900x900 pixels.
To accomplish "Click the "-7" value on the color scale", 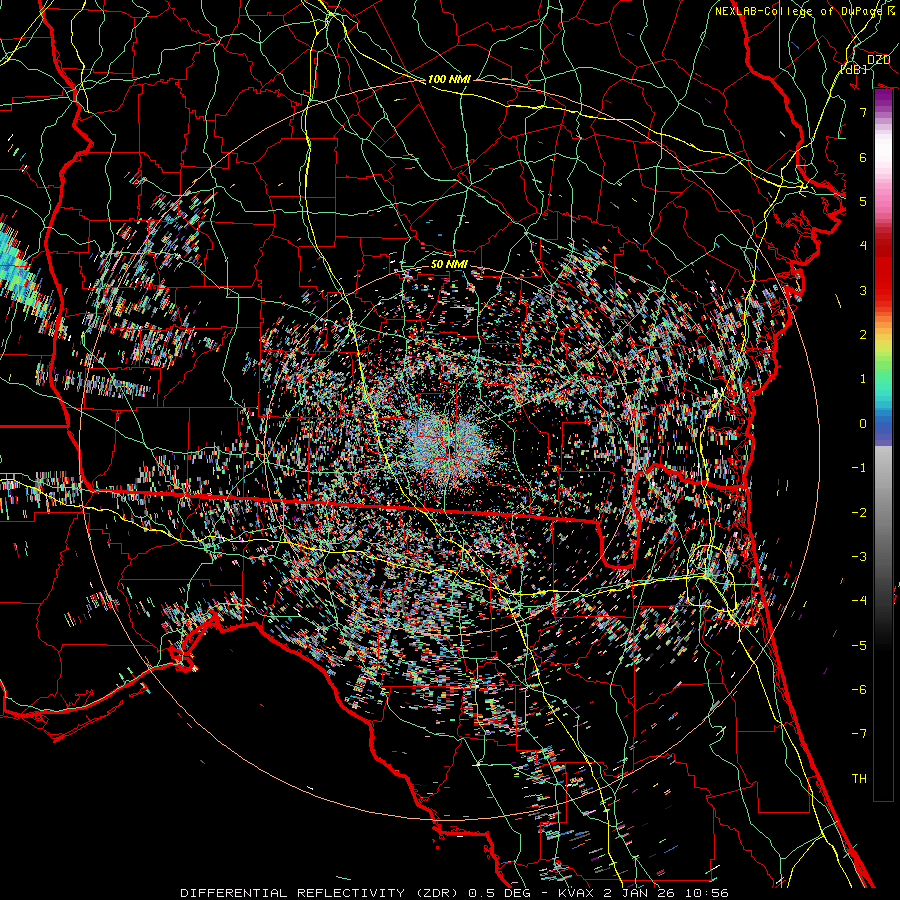I will coord(859,734).
